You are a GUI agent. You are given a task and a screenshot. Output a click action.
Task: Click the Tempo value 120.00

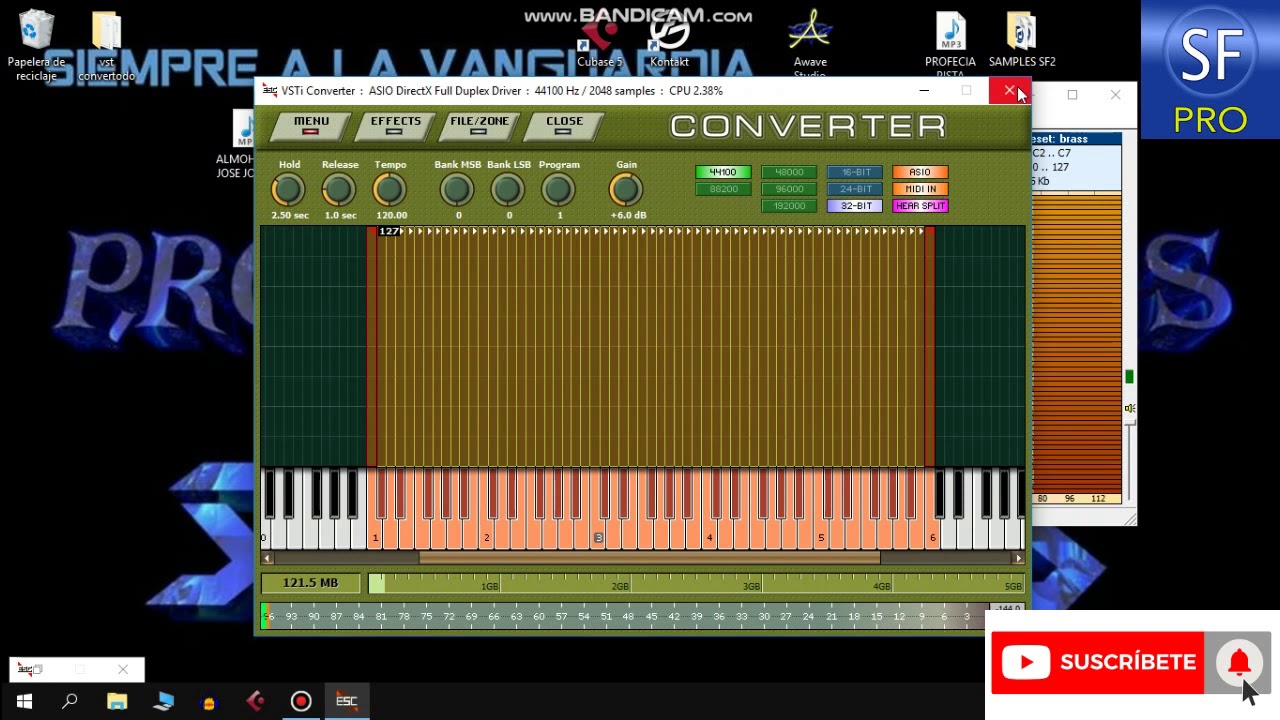[391, 215]
